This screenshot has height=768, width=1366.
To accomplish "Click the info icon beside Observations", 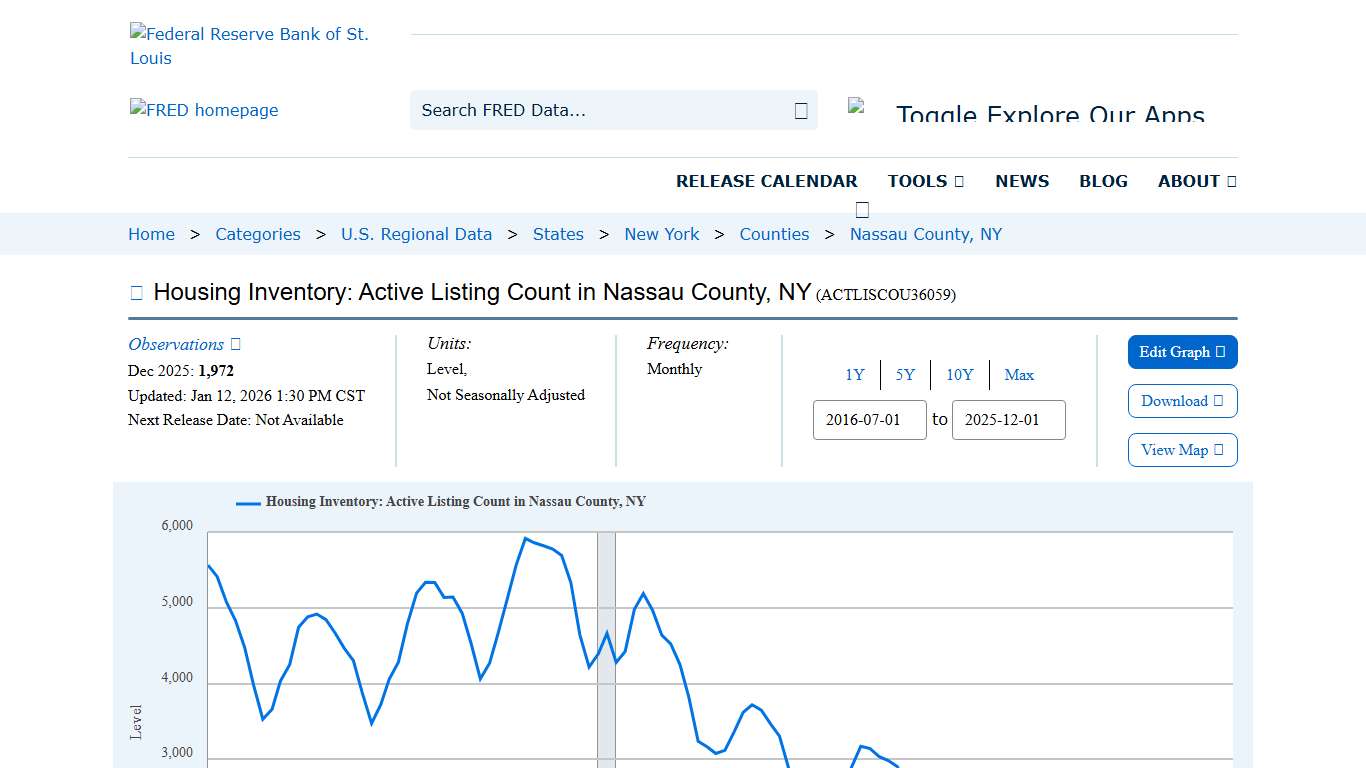I will [x=234, y=344].
